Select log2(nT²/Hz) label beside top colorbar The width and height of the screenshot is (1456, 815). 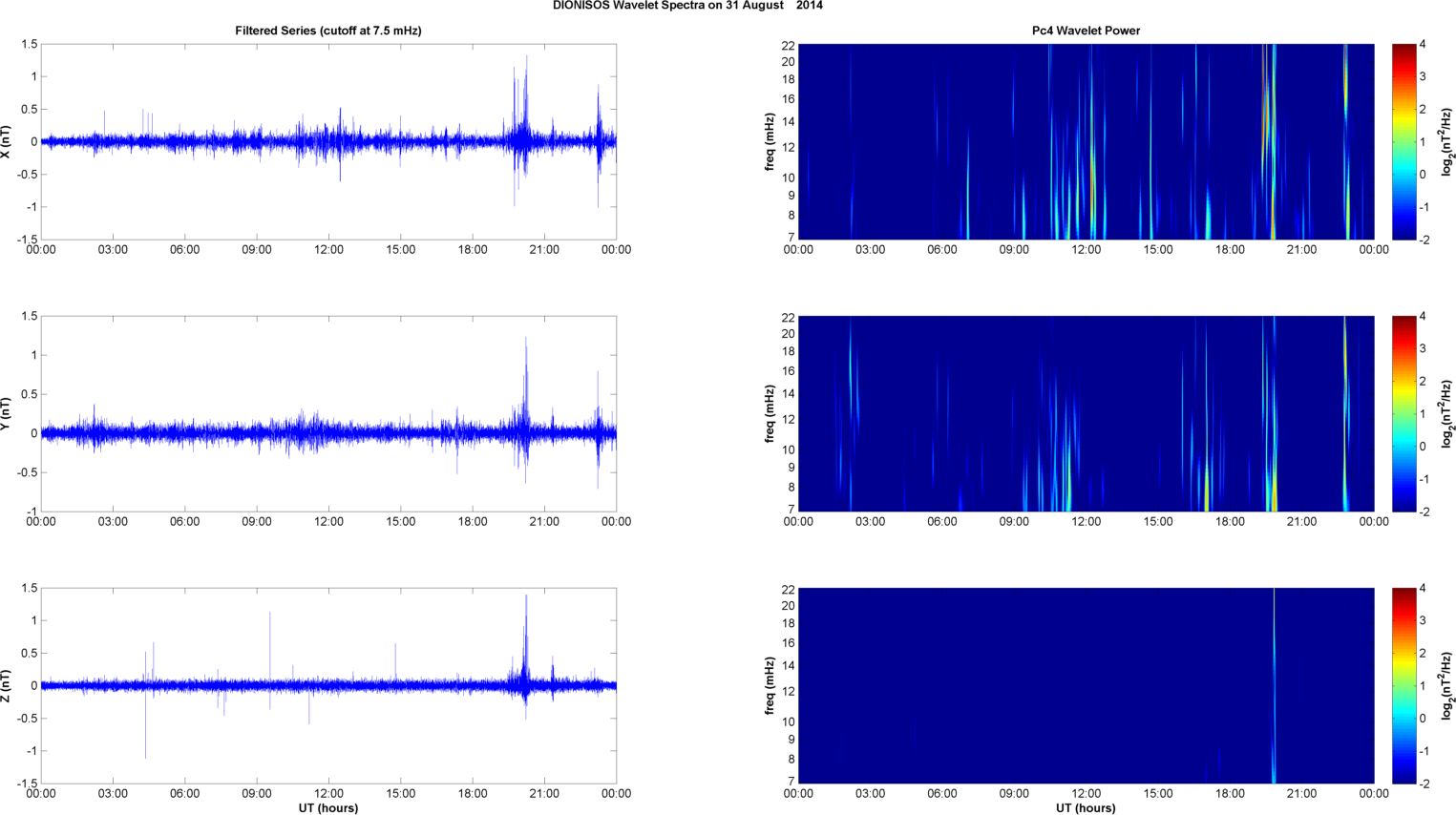[x=1447, y=141]
